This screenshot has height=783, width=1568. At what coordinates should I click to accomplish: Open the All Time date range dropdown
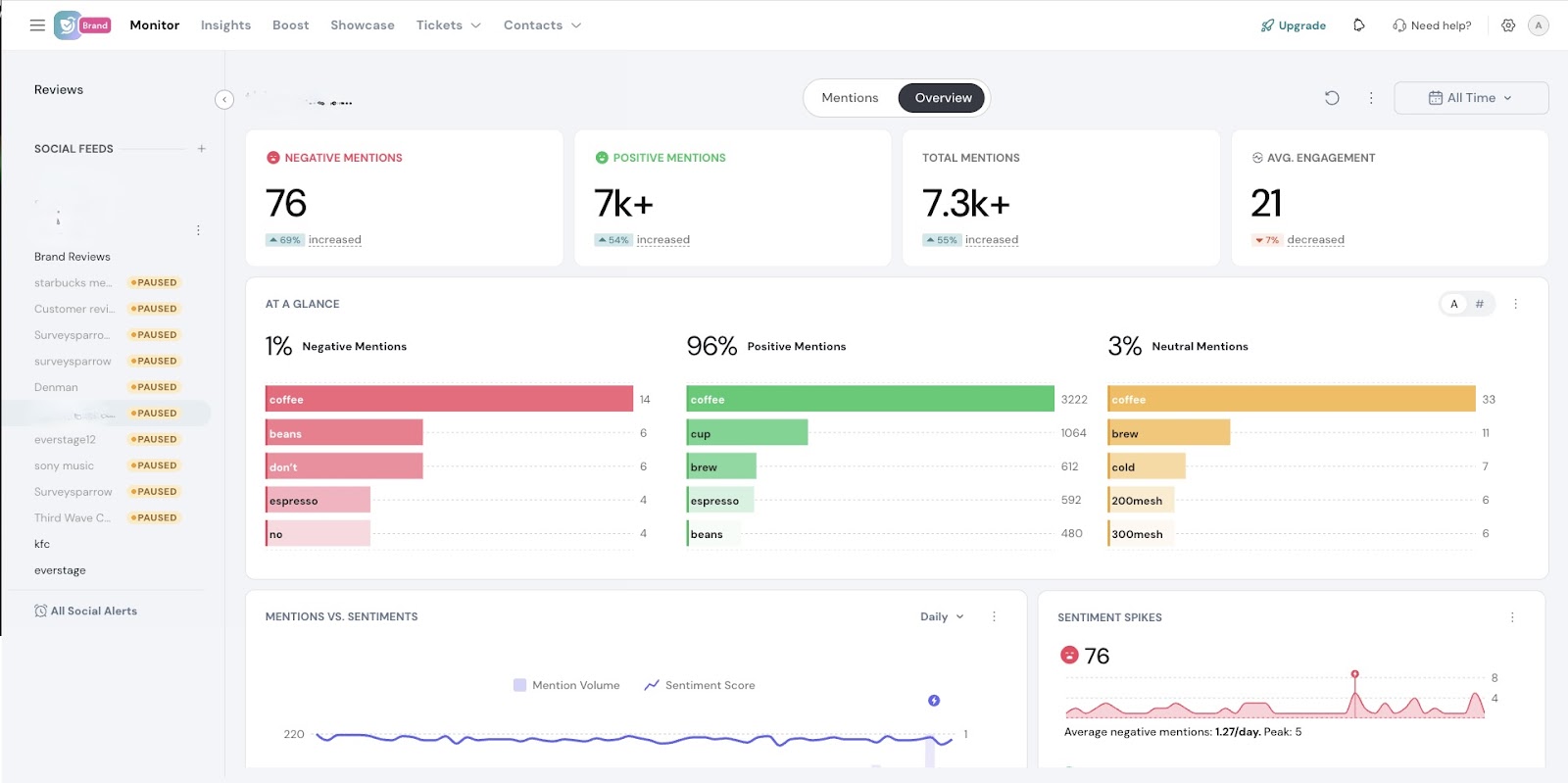[x=1471, y=98]
